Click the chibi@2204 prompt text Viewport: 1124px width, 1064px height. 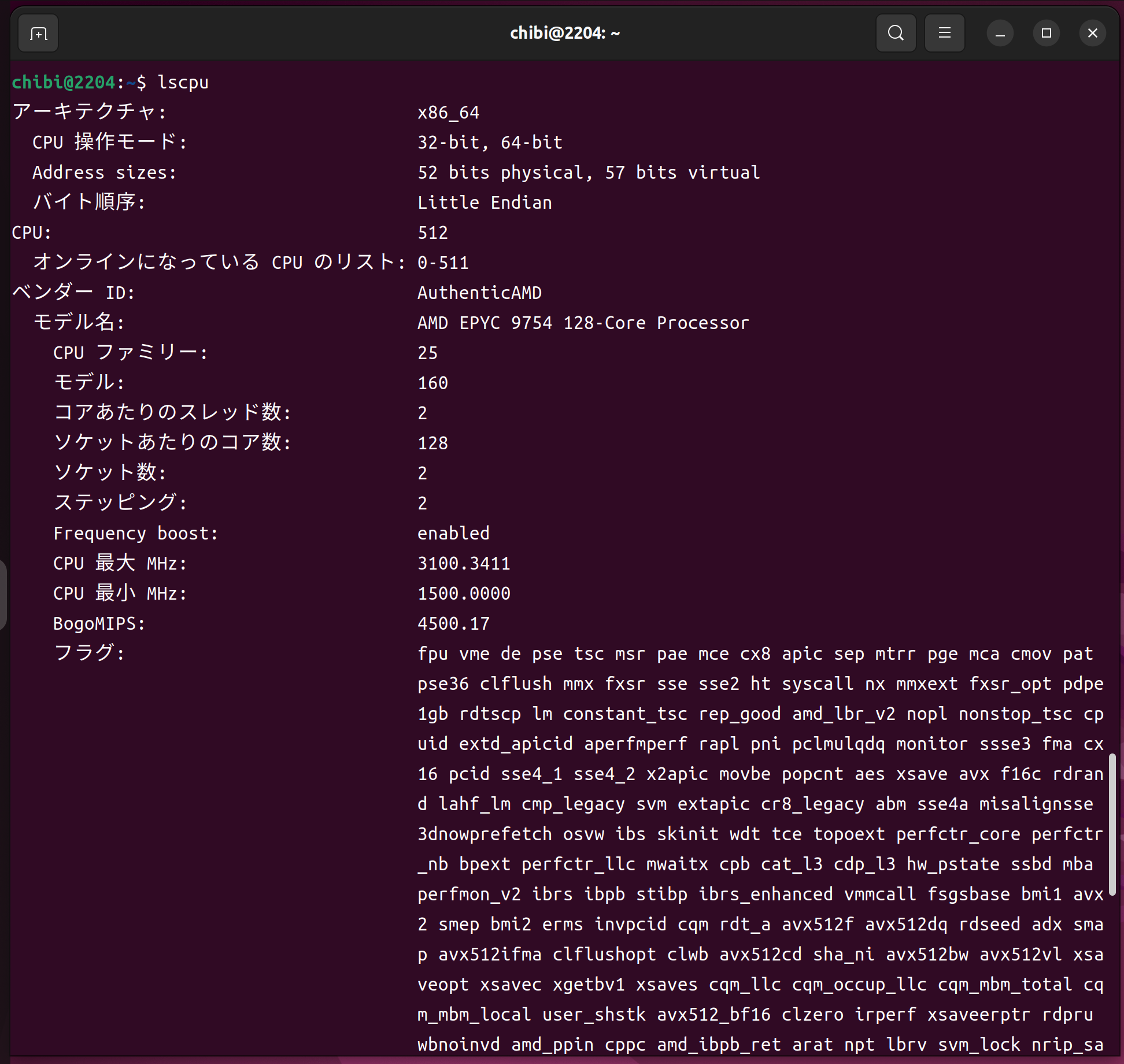point(64,82)
